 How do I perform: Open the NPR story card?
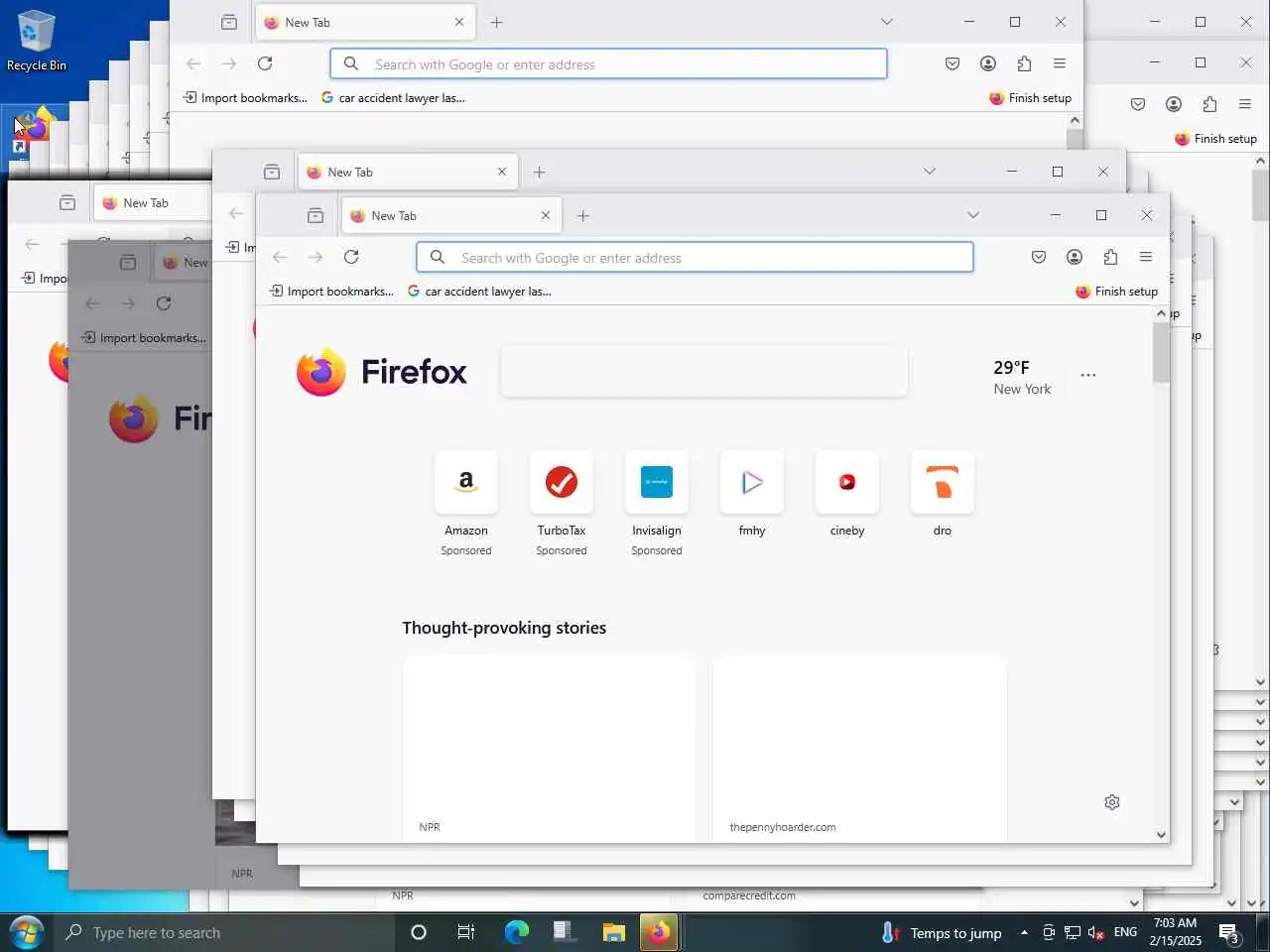[x=549, y=749]
